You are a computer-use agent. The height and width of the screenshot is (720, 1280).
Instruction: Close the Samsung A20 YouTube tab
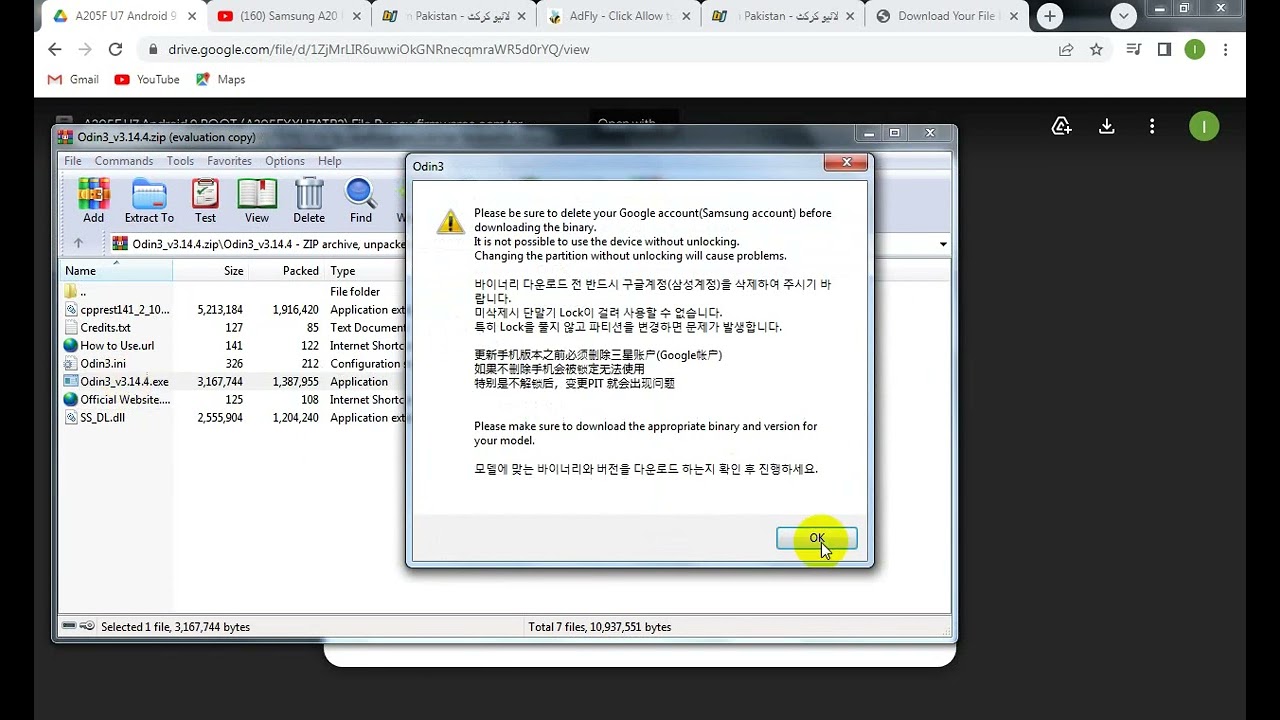point(357,16)
